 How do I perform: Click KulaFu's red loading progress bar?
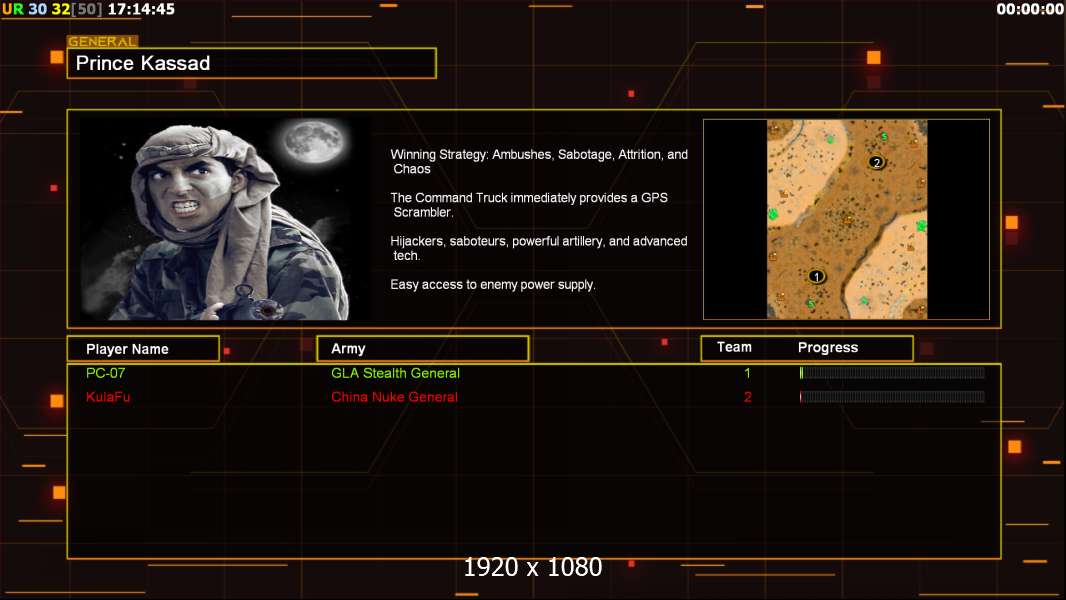892,397
